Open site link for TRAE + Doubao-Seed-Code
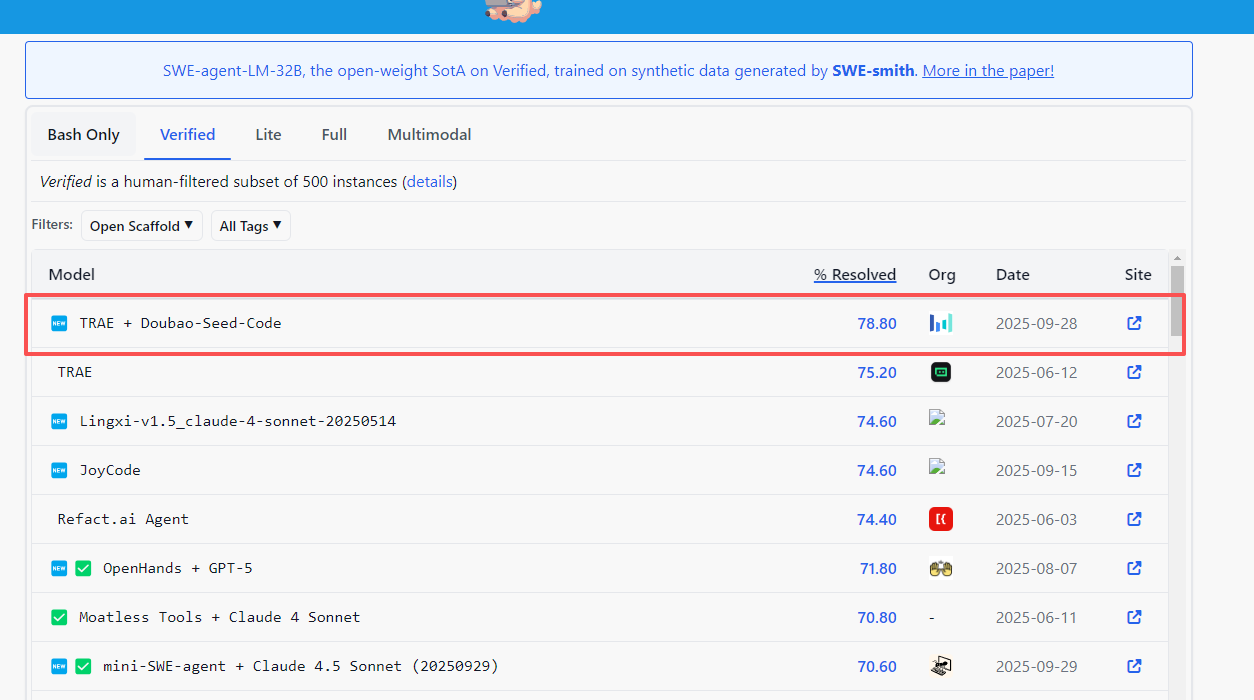Screen dimensions: 1254x700 click(1134, 323)
